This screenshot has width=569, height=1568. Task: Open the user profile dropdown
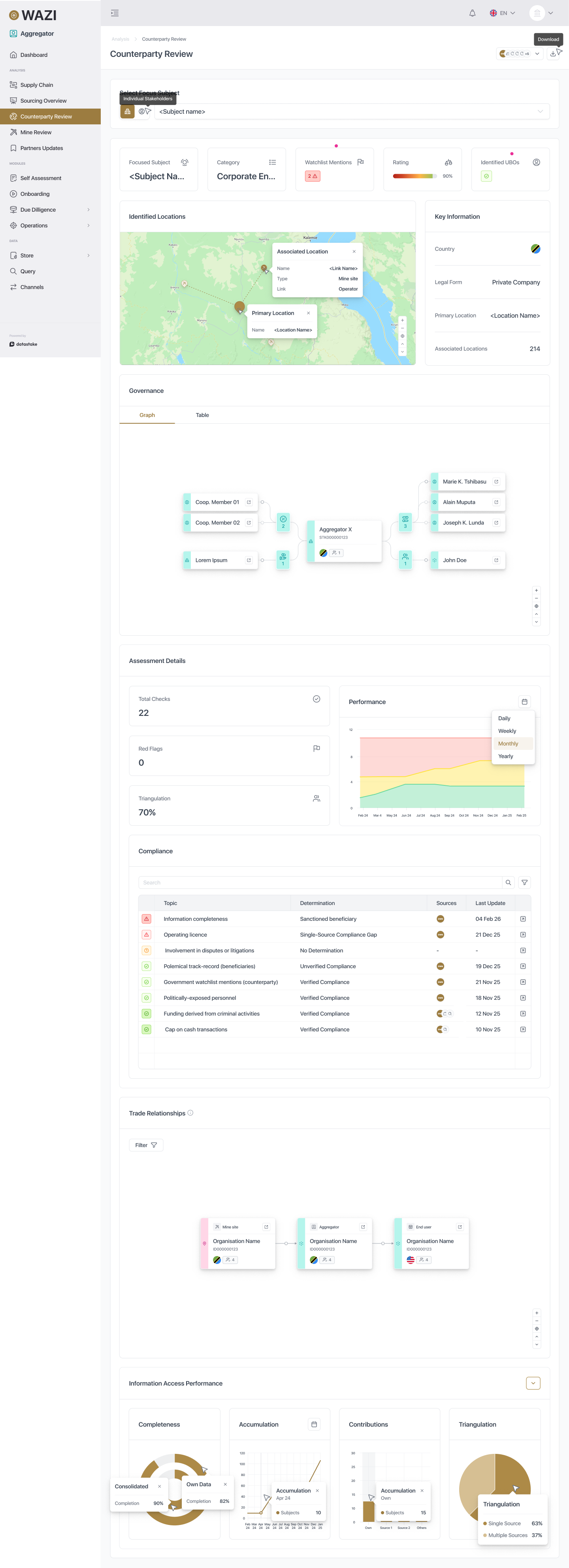[x=542, y=13]
